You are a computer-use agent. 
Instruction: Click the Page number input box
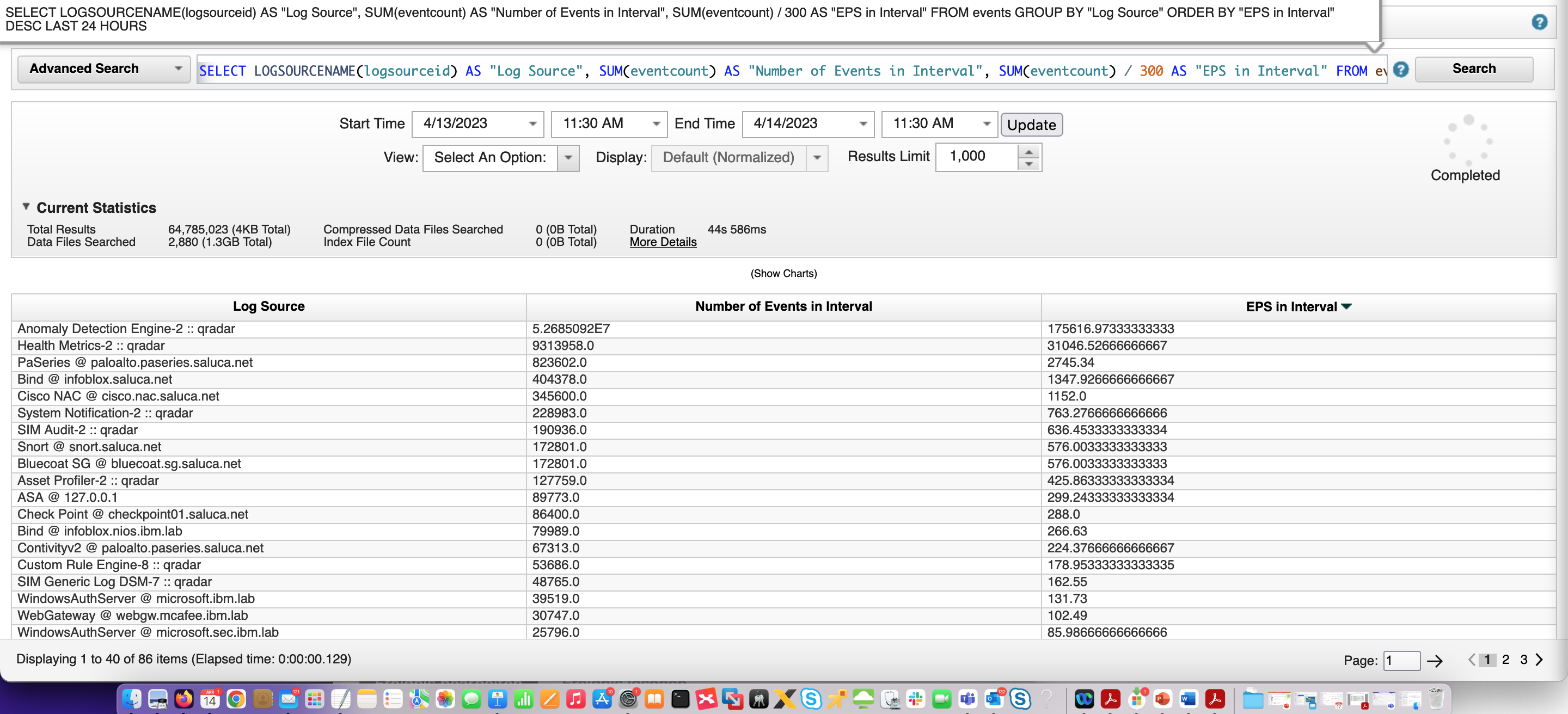pyautogui.click(x=1402, y=661)
